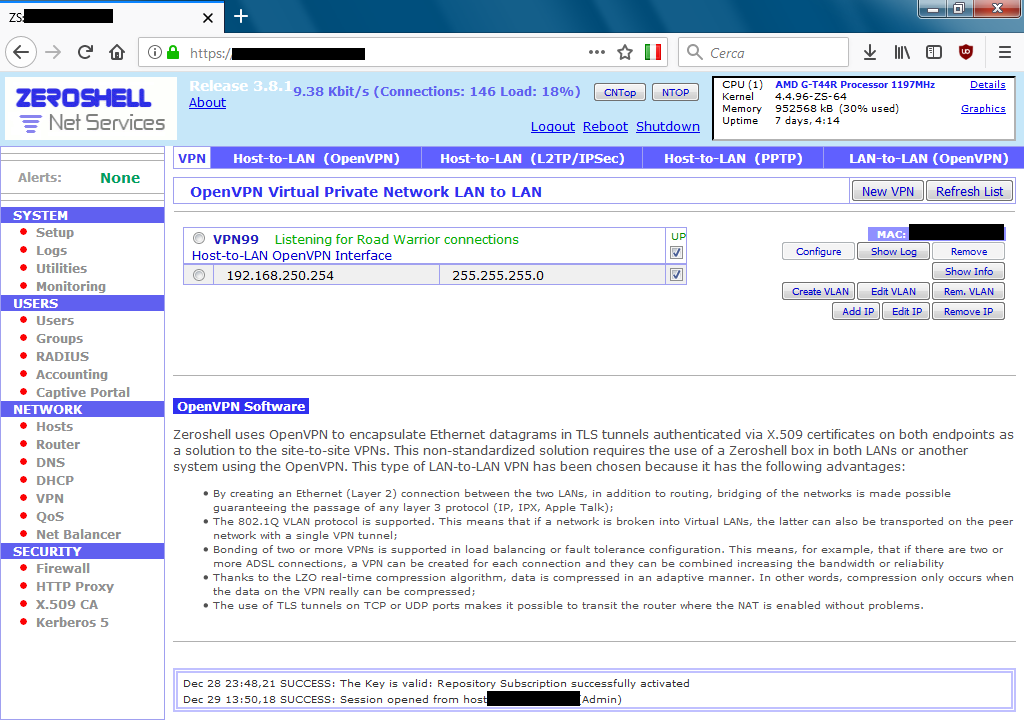Open RADIUS settings in the sidebar
Screen dimensions: 1024x728
tap(63, 356)
